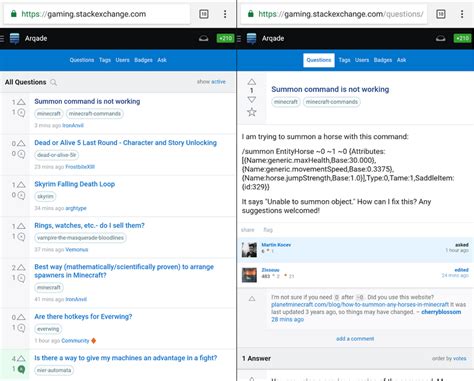Go to Tags on the right page
474x381 pixels.
(x=344, y=60)
